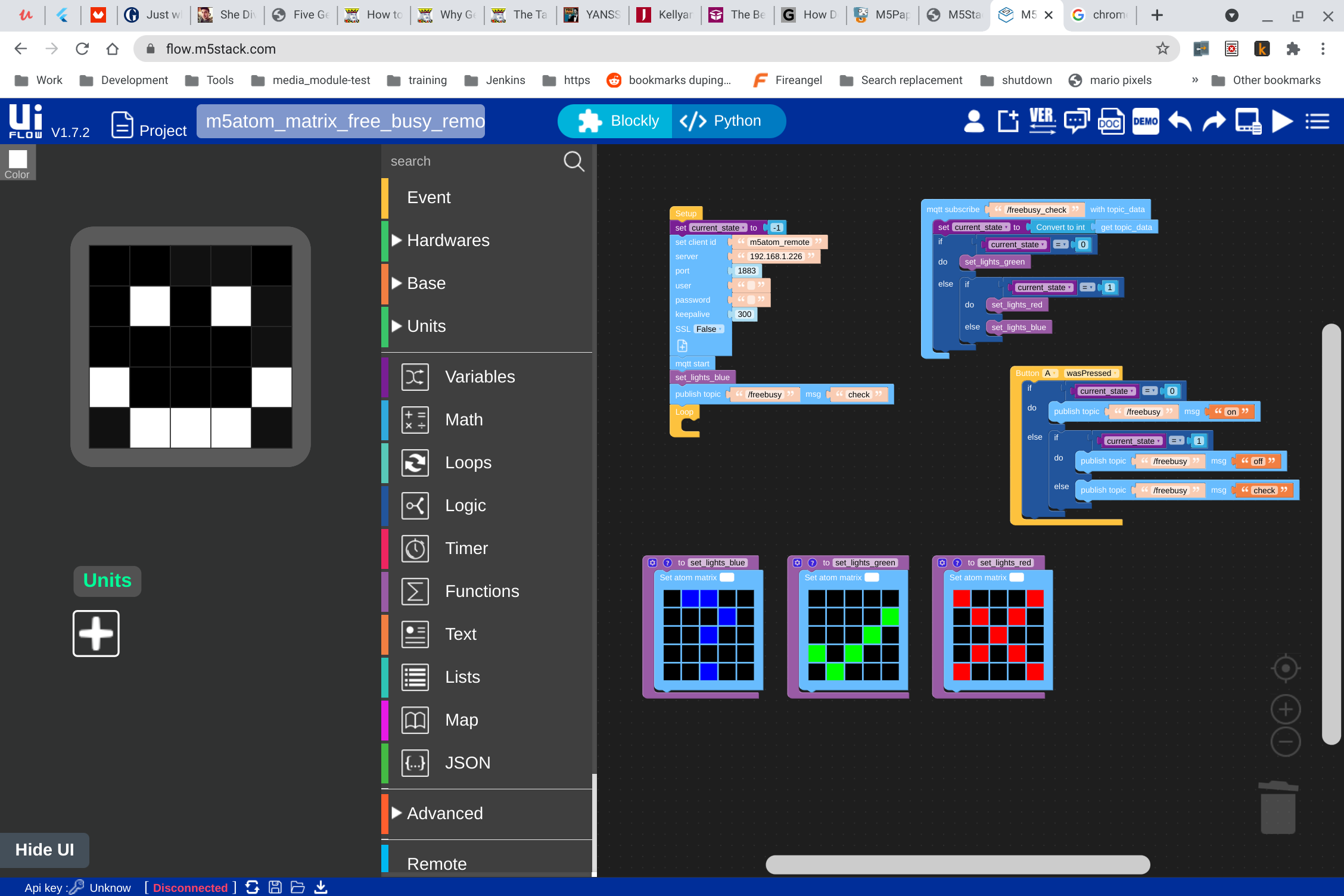Click the refresh connection icon in status bar
This screenshot has width=1344, height=896.
[252, 887]
